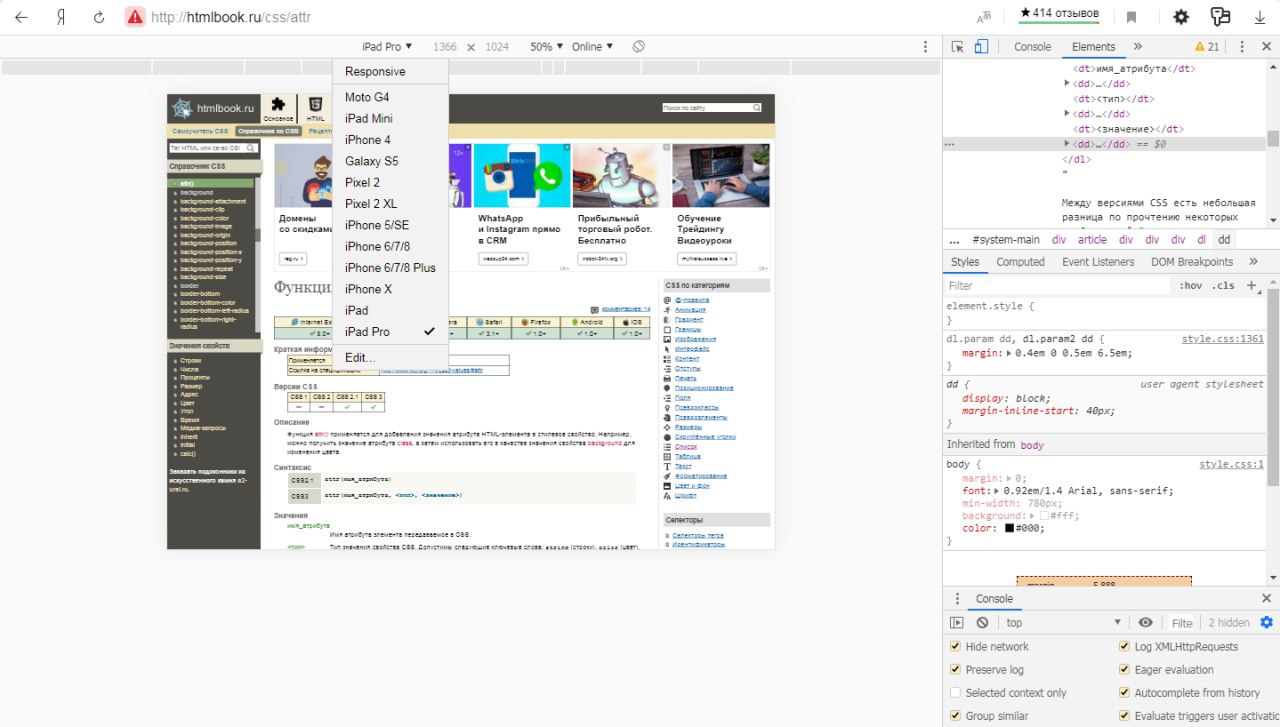Open the browser tabs/collections icon
Screen dimensions: 1280x727
point(1220,17)
